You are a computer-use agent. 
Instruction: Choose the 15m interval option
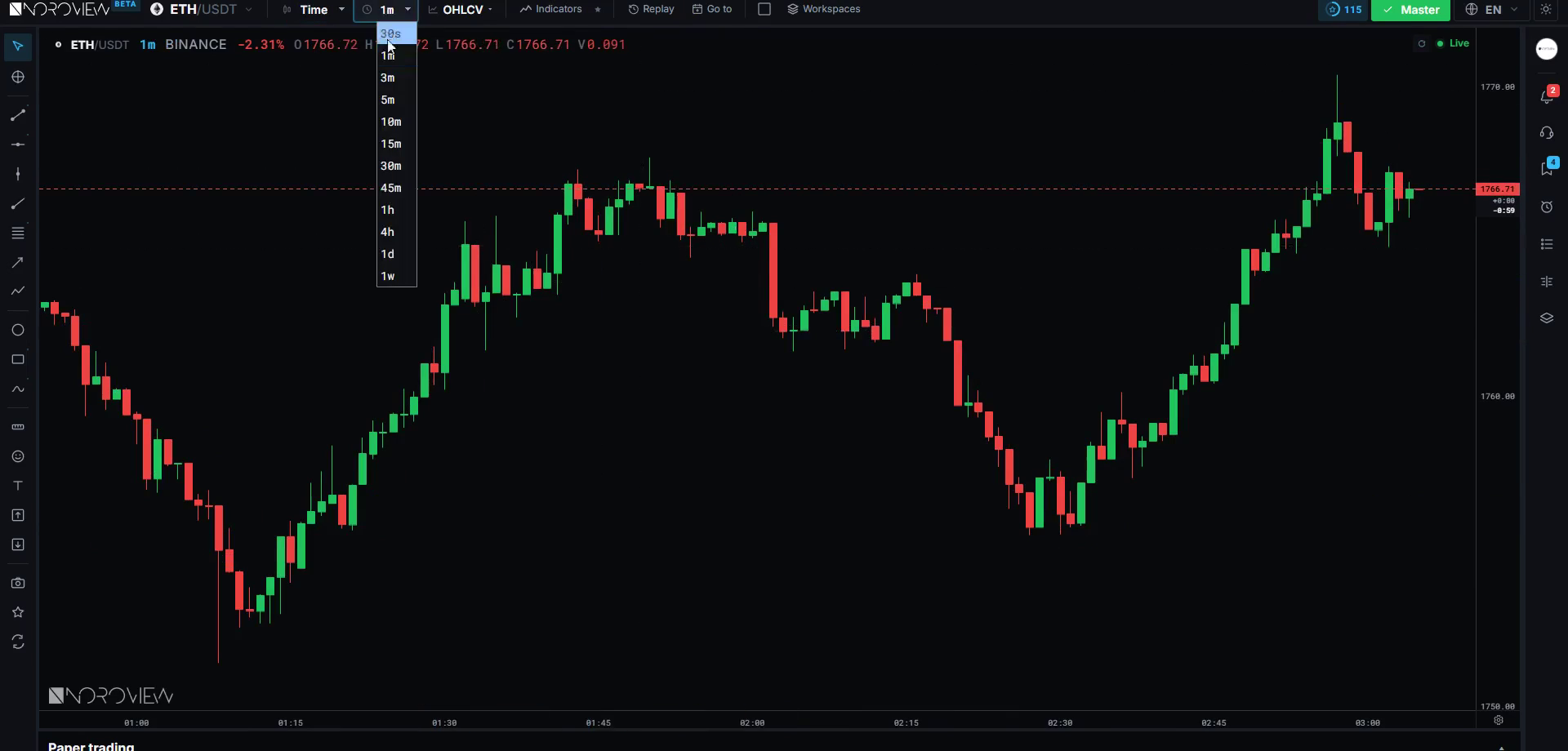(x=397, y=144)
